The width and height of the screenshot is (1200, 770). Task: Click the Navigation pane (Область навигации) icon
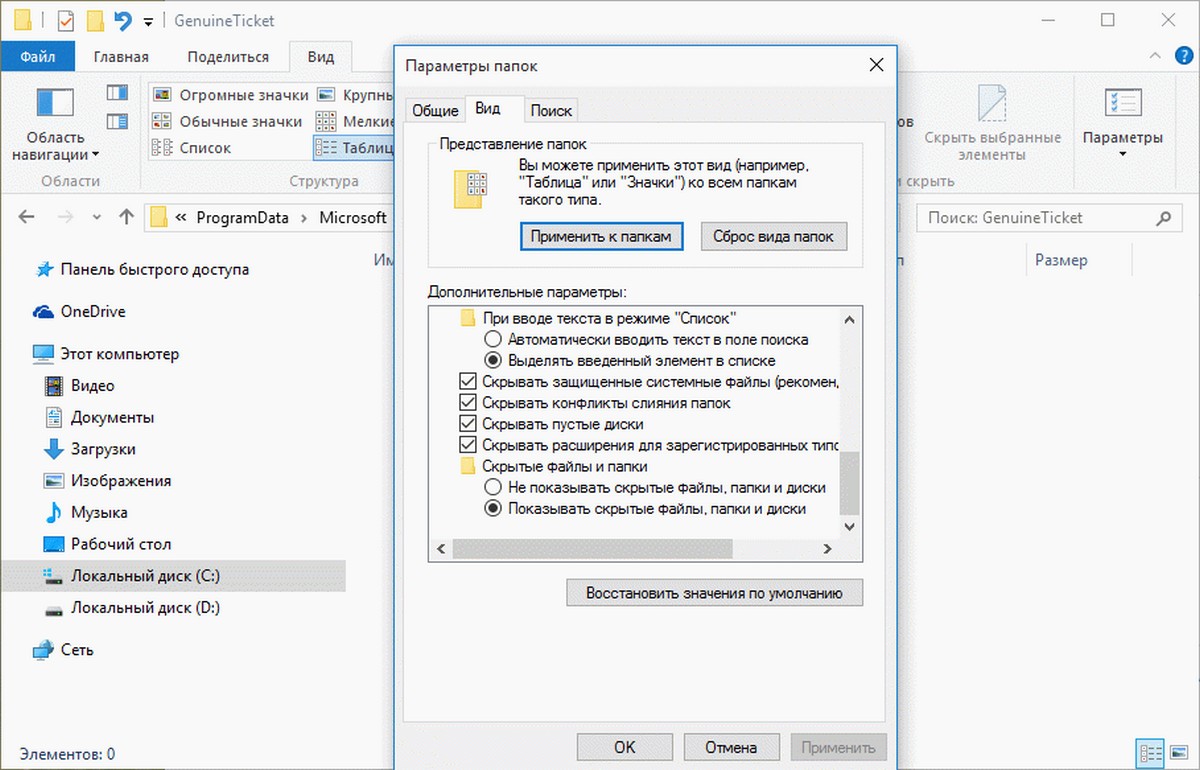point(55,103)
